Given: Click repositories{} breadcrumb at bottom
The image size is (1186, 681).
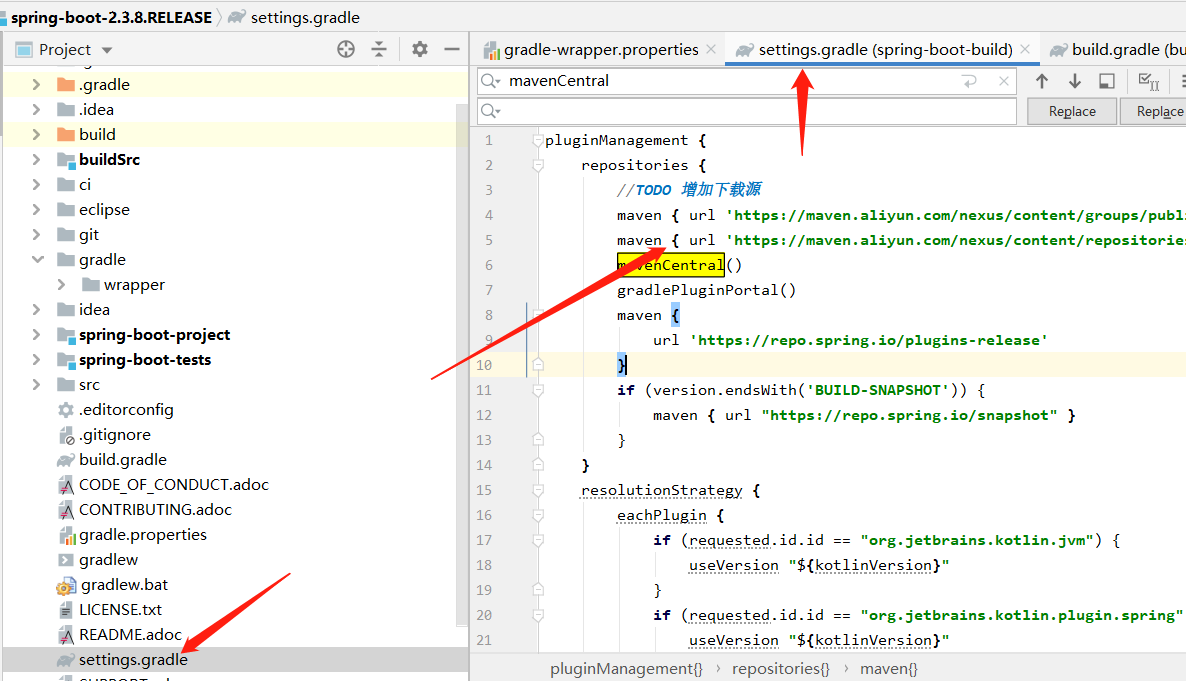Looking at the screenshot, I should pyautogui.click(x=781, y=669).
